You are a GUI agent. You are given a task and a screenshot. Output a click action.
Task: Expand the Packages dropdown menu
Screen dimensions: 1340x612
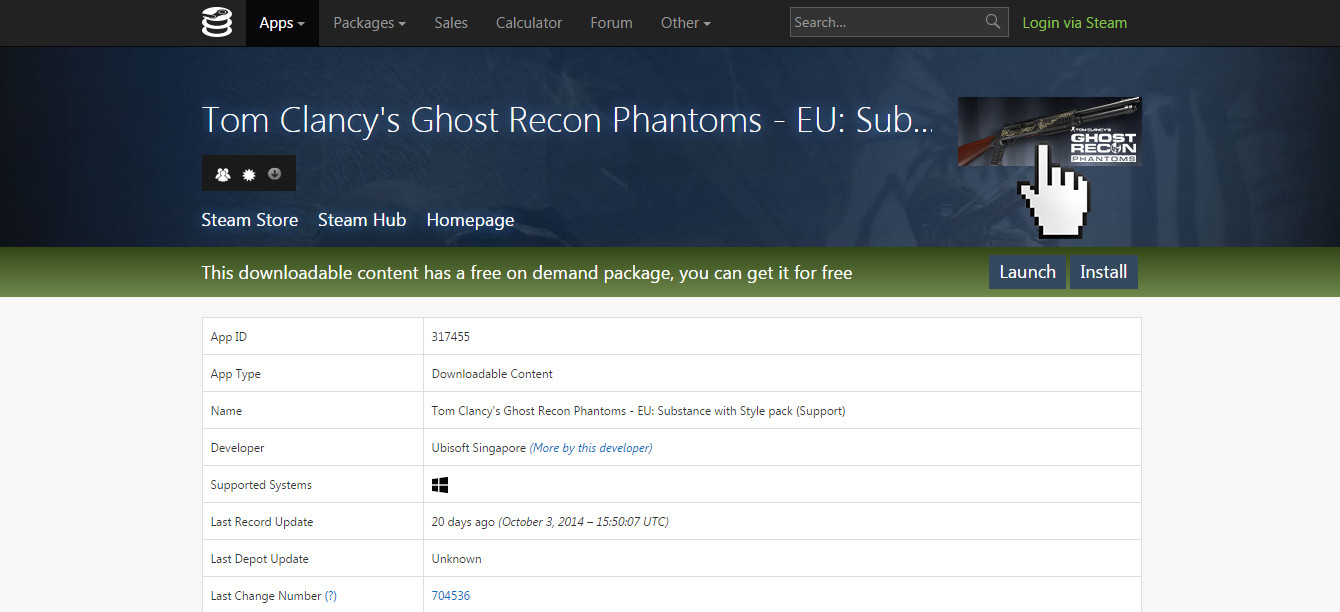369,23
